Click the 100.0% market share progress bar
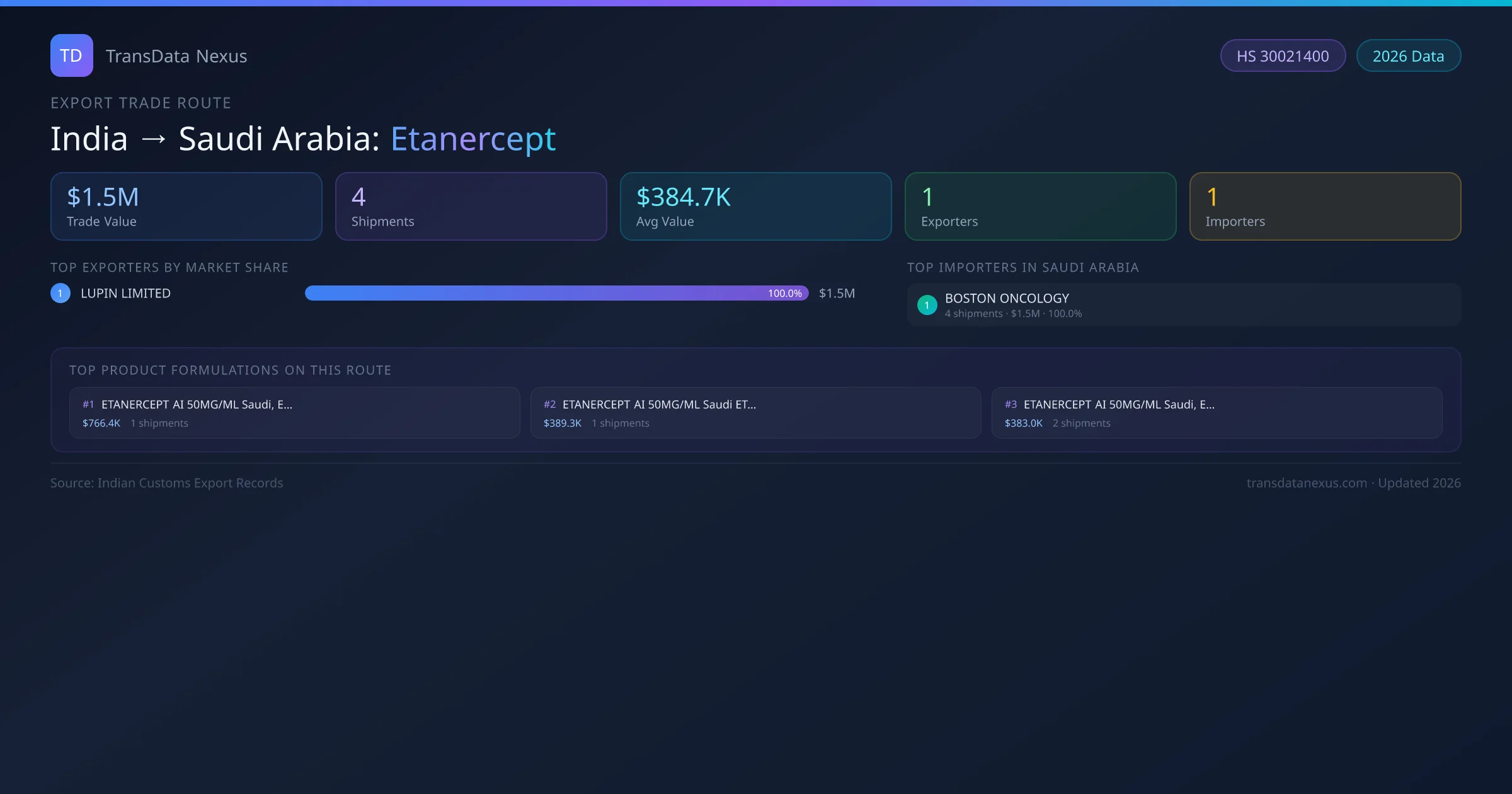Image resolution: width=1512 pixels, height=794 pixels. click(x=556, y=293)
